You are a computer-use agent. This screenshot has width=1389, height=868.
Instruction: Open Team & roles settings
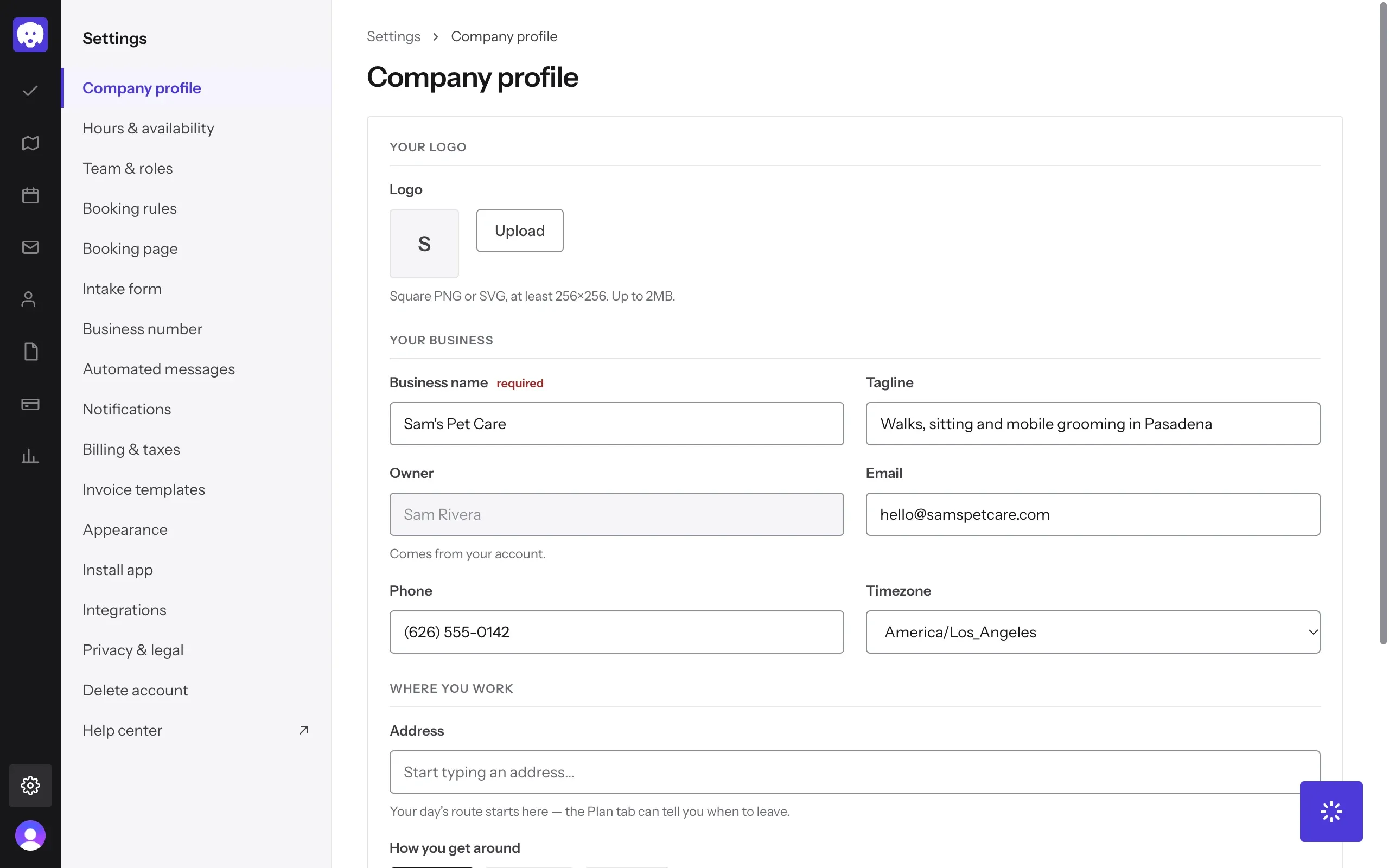click(196, 168)
